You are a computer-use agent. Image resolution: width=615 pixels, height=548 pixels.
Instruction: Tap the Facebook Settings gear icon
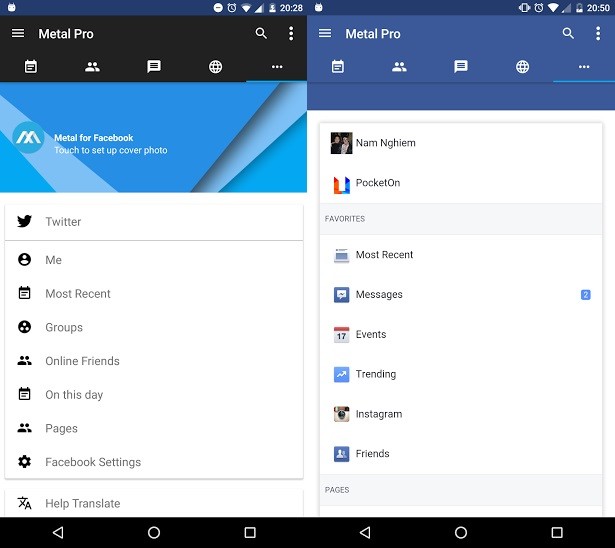(x=24, y=462)
